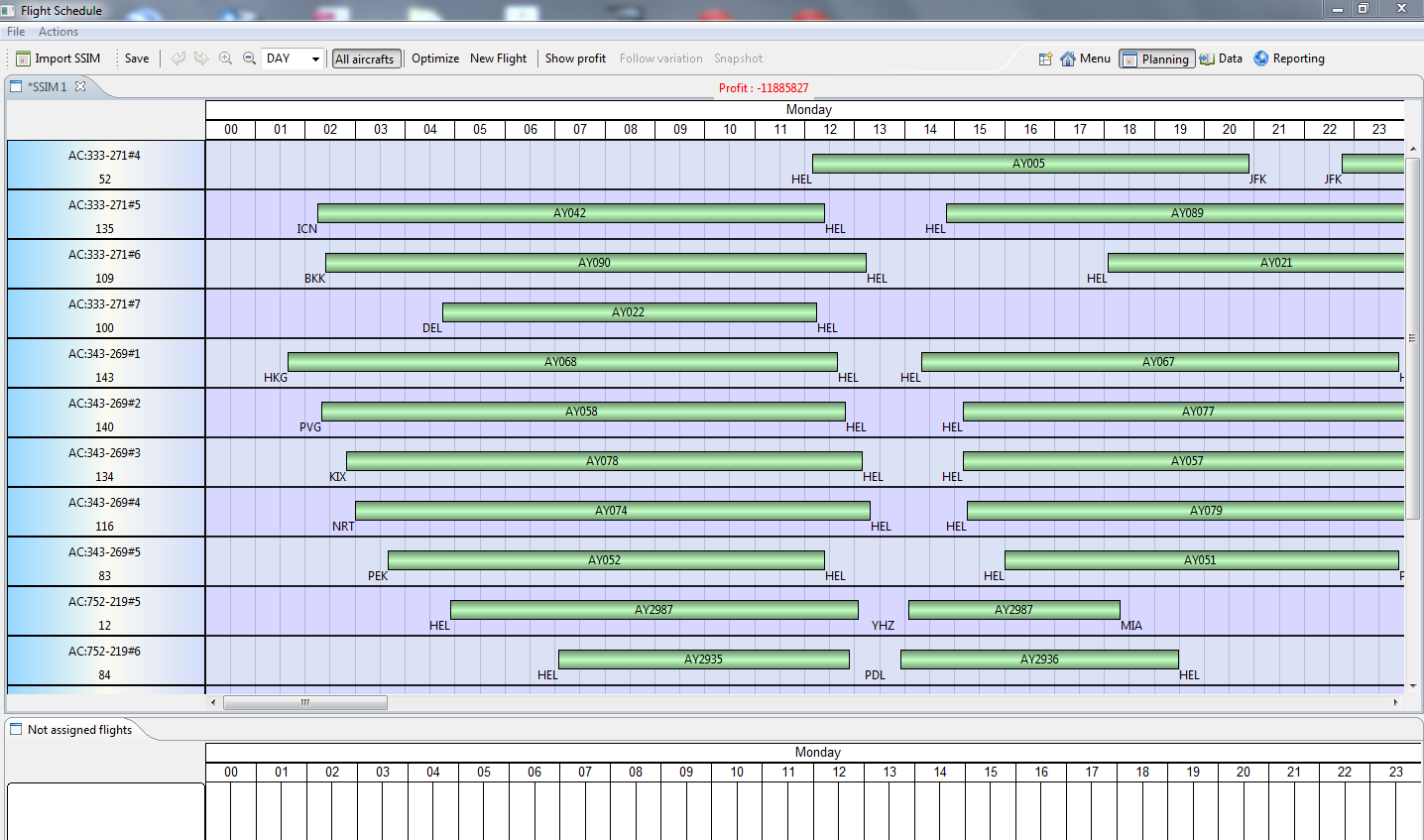
Task: Click the zoom out magnifier icon
Action: (x=249, y=59)
